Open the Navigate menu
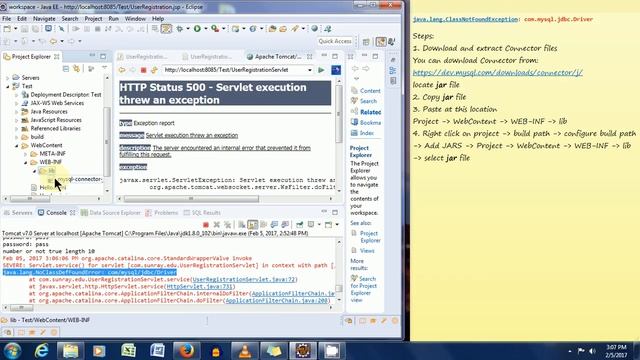The image size is (640, 360). pos(44,19)
